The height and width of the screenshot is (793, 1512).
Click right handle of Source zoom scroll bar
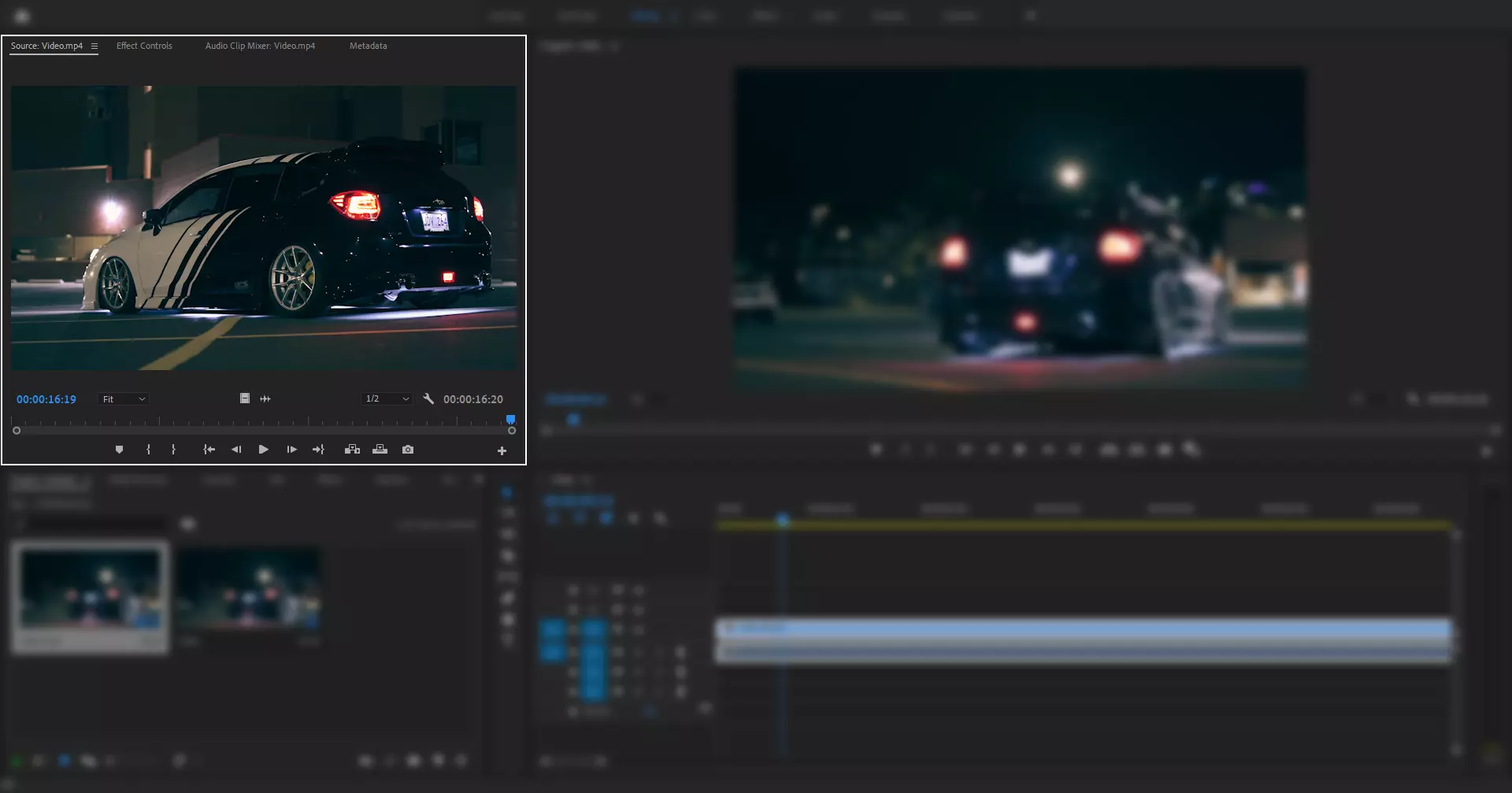point(512,431)
